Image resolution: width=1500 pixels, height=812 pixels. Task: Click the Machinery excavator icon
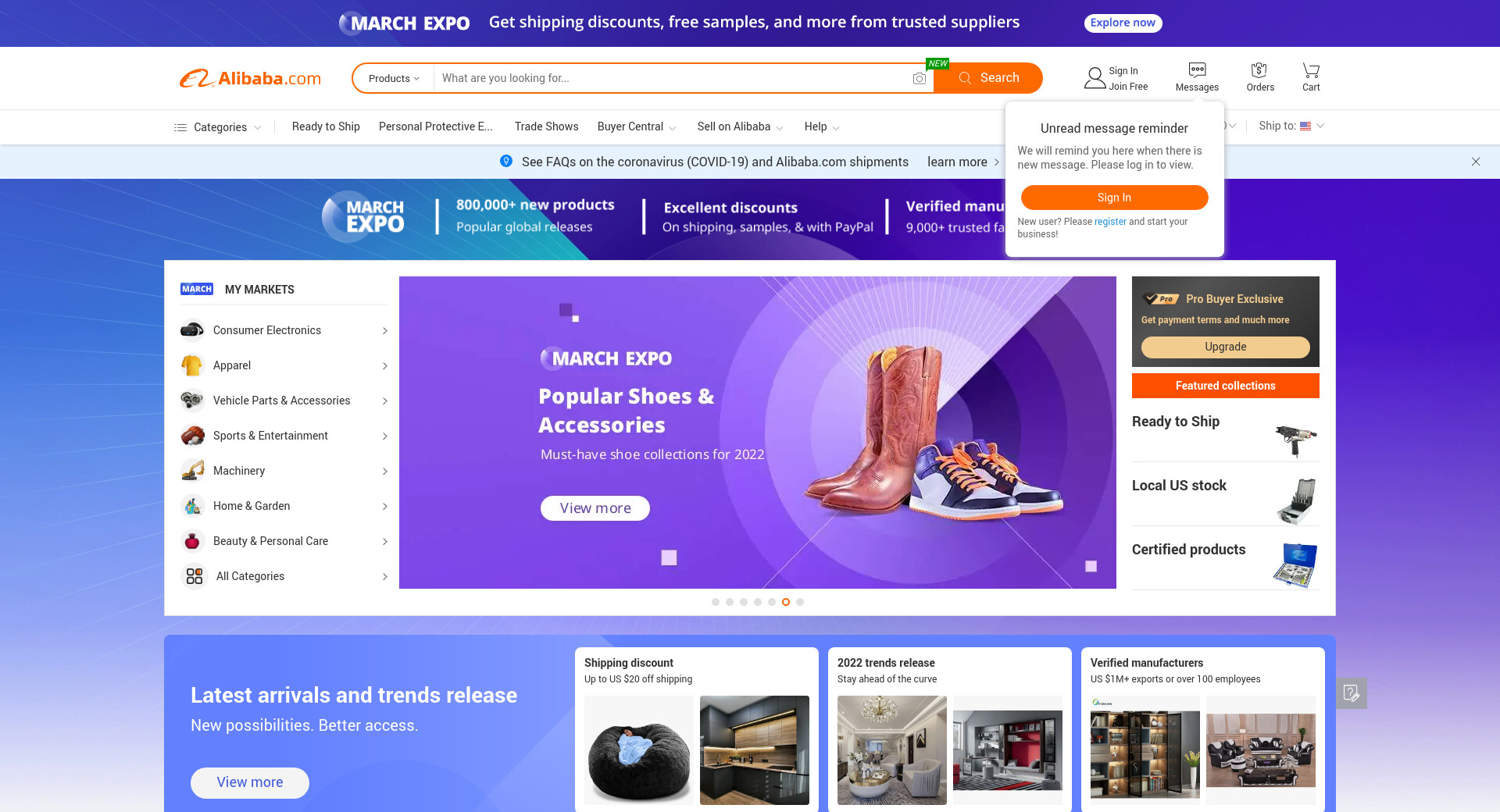click(192, 471)
